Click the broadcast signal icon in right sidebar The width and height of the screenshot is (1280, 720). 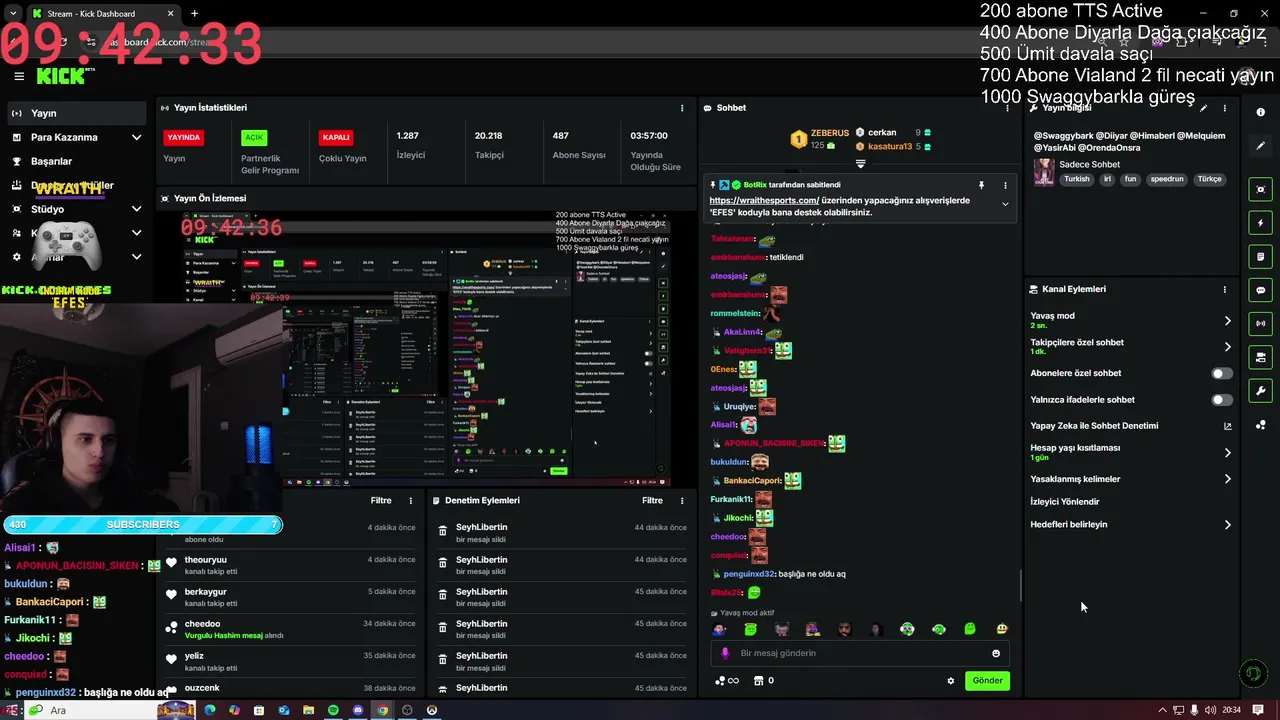click(1261, 323)
